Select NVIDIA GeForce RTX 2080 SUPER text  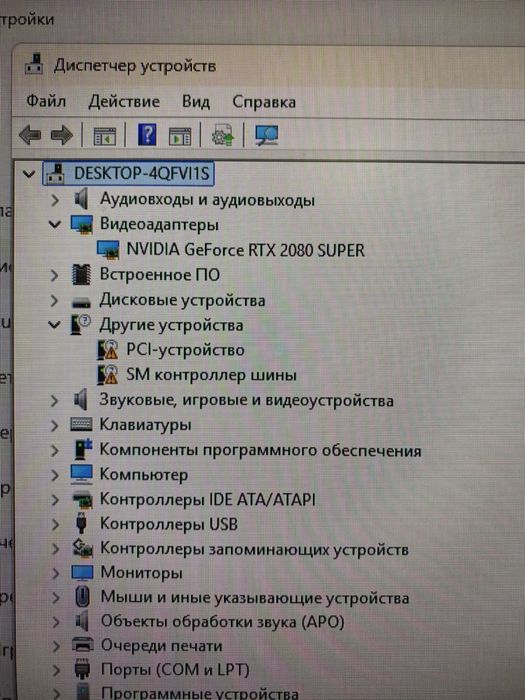coord(246,250)
